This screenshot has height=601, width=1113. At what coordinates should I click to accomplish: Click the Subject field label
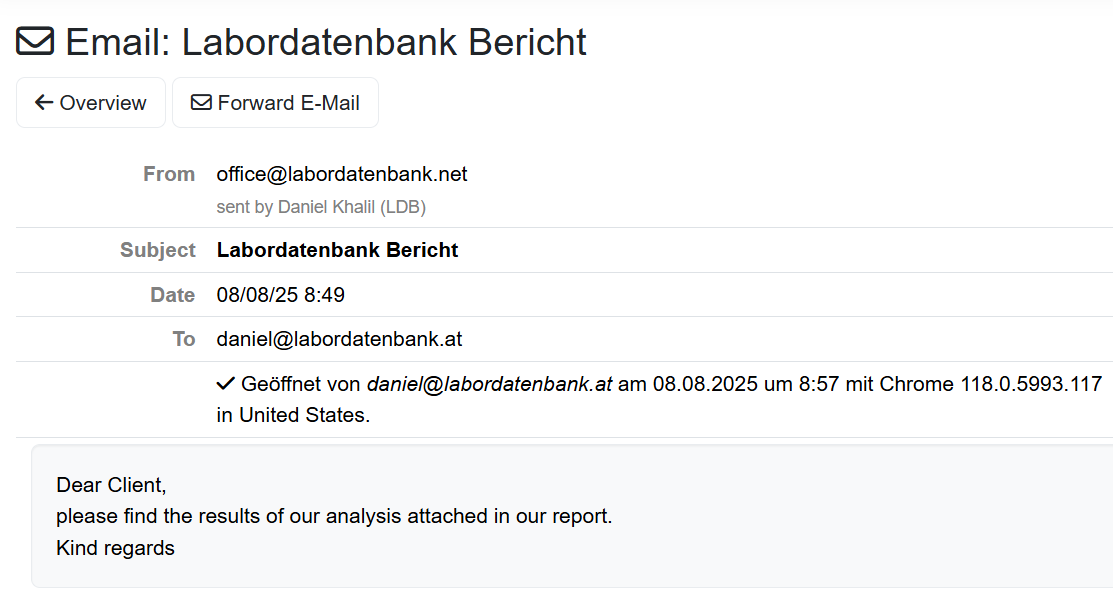click(158, 250)
